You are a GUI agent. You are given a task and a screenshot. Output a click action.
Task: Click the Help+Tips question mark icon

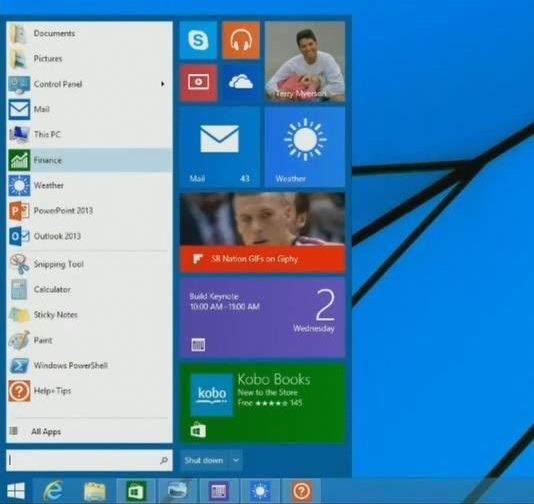19,391
